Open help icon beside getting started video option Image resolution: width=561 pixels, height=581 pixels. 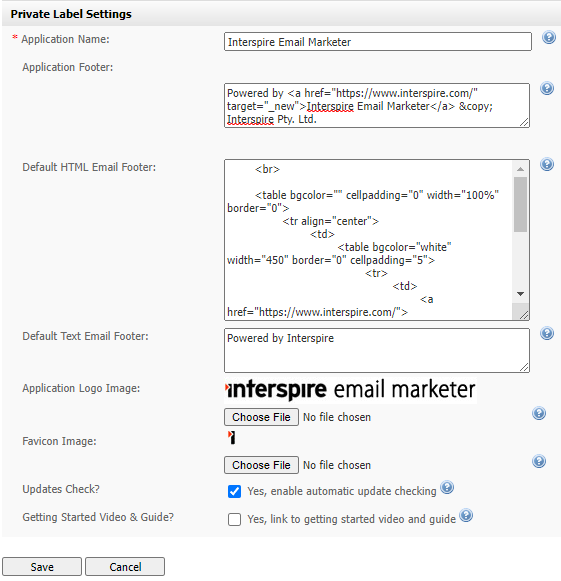point(466,515)
